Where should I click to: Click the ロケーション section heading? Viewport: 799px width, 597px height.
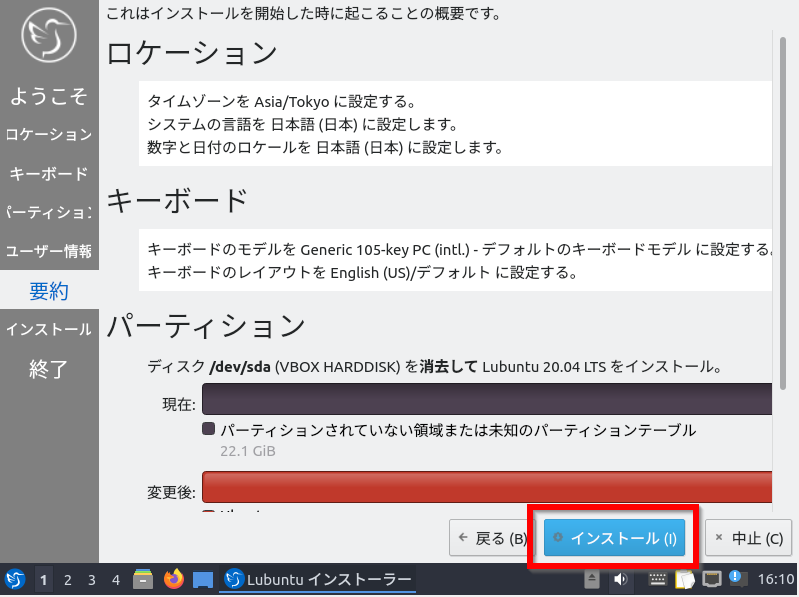click(192, 52)
